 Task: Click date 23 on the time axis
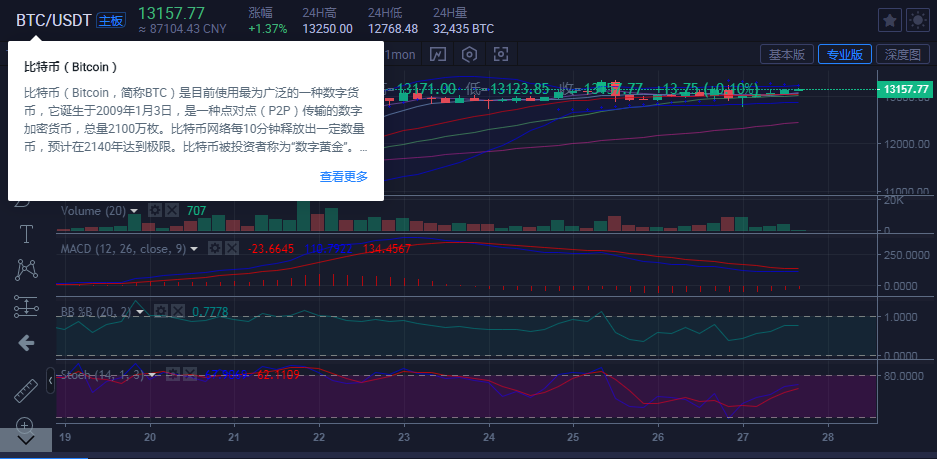pos(405,436)
